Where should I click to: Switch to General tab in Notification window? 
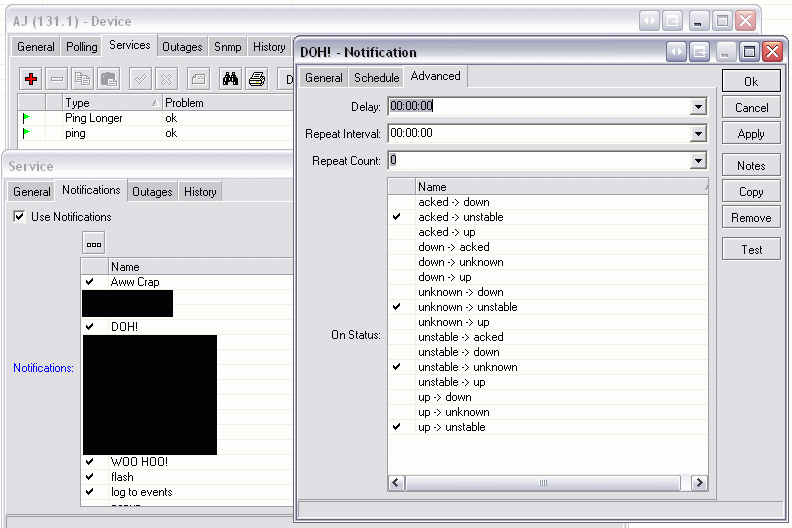coord(324,78)
